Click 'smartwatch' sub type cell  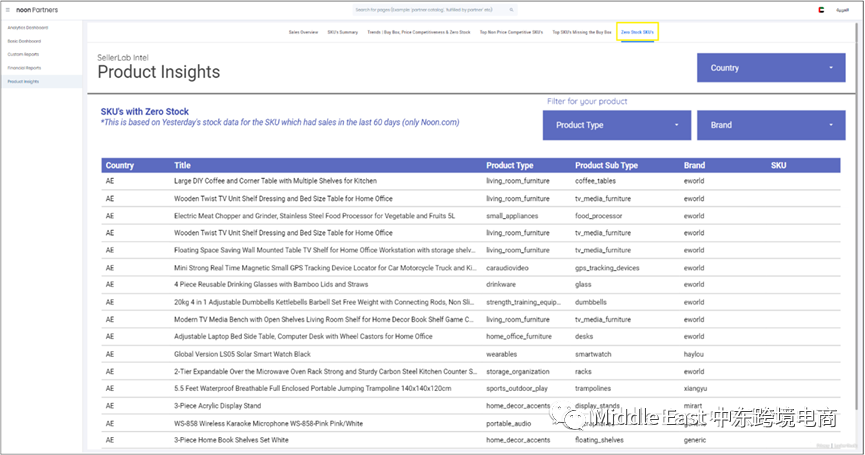[593, 354]
